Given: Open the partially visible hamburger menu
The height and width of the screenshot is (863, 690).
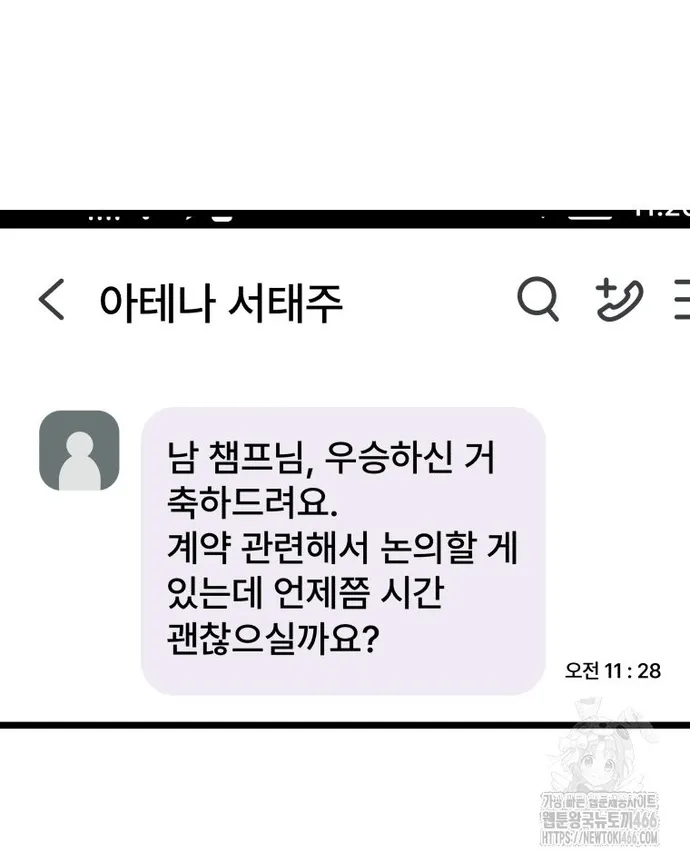Looking at the screenshot, I should click(682, 299).
